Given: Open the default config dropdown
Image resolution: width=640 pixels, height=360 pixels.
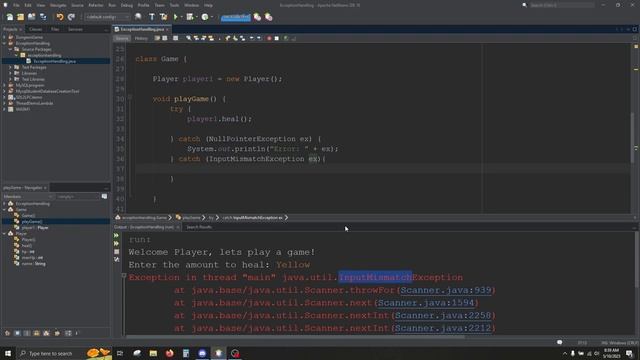Looking at the screenshot, I should coord(107,17).
